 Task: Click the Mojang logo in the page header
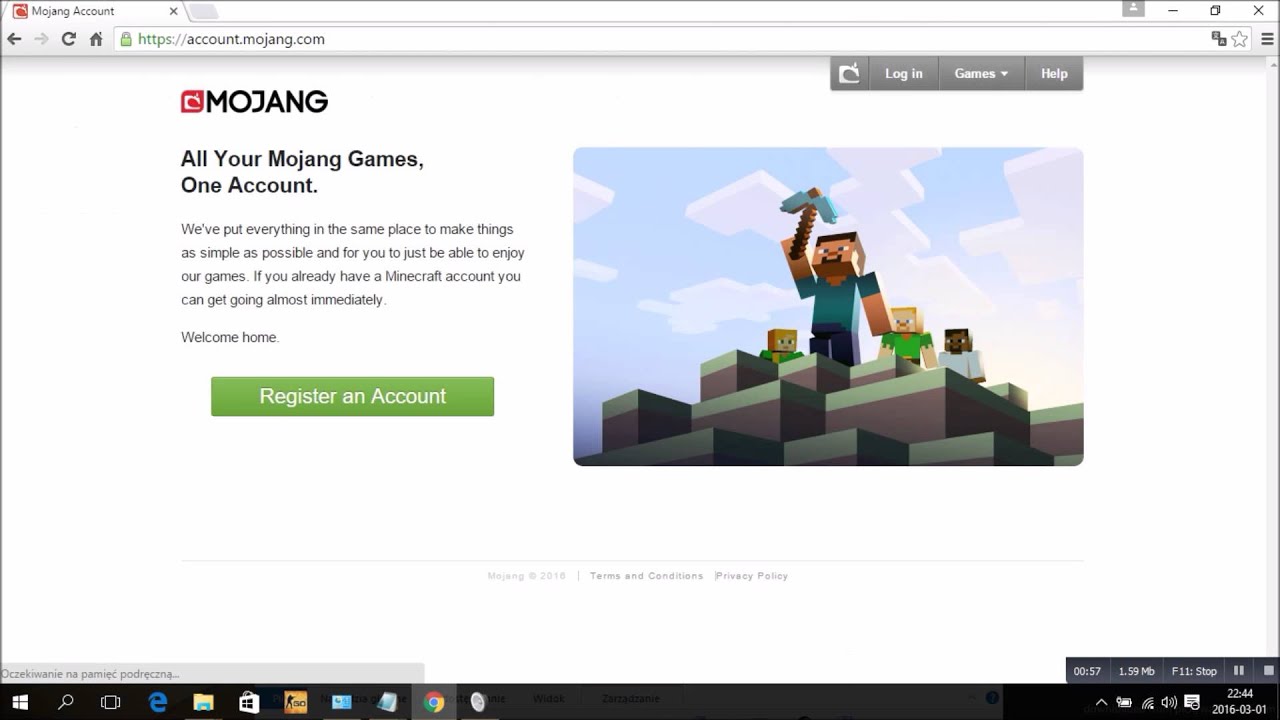(254, 102)
